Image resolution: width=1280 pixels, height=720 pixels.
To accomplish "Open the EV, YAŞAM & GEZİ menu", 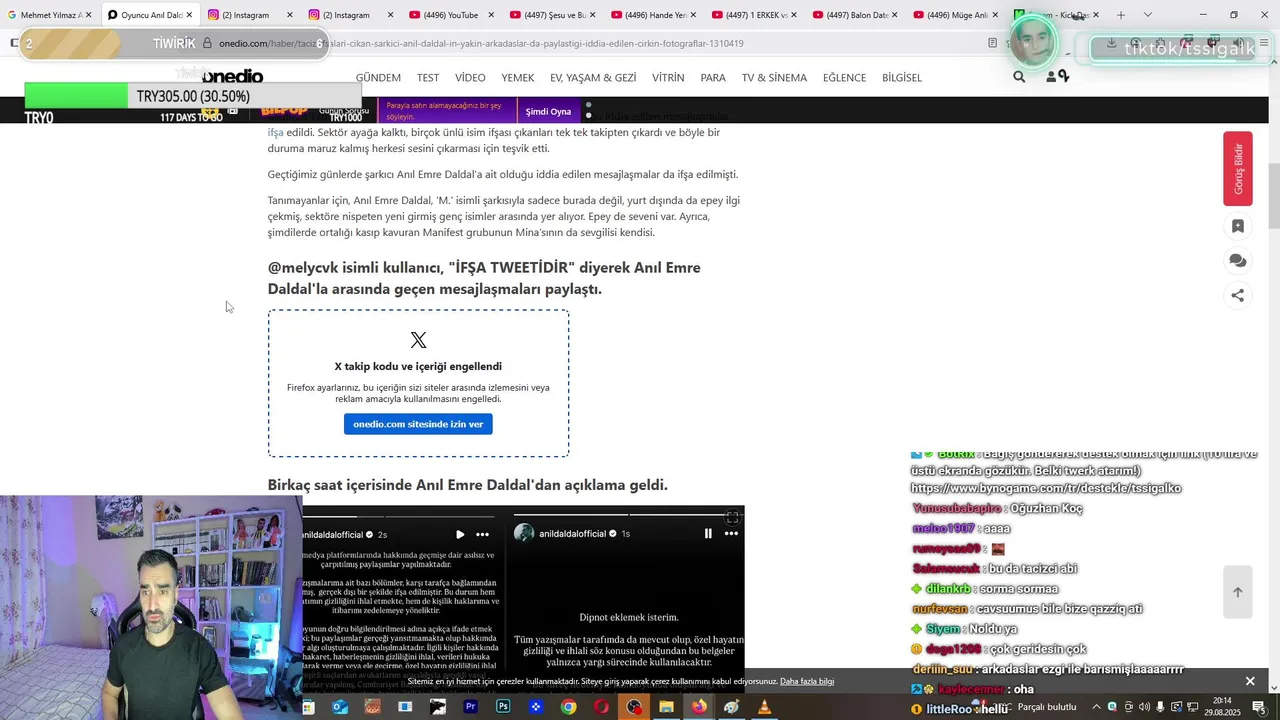I will (x=593, y=78).
